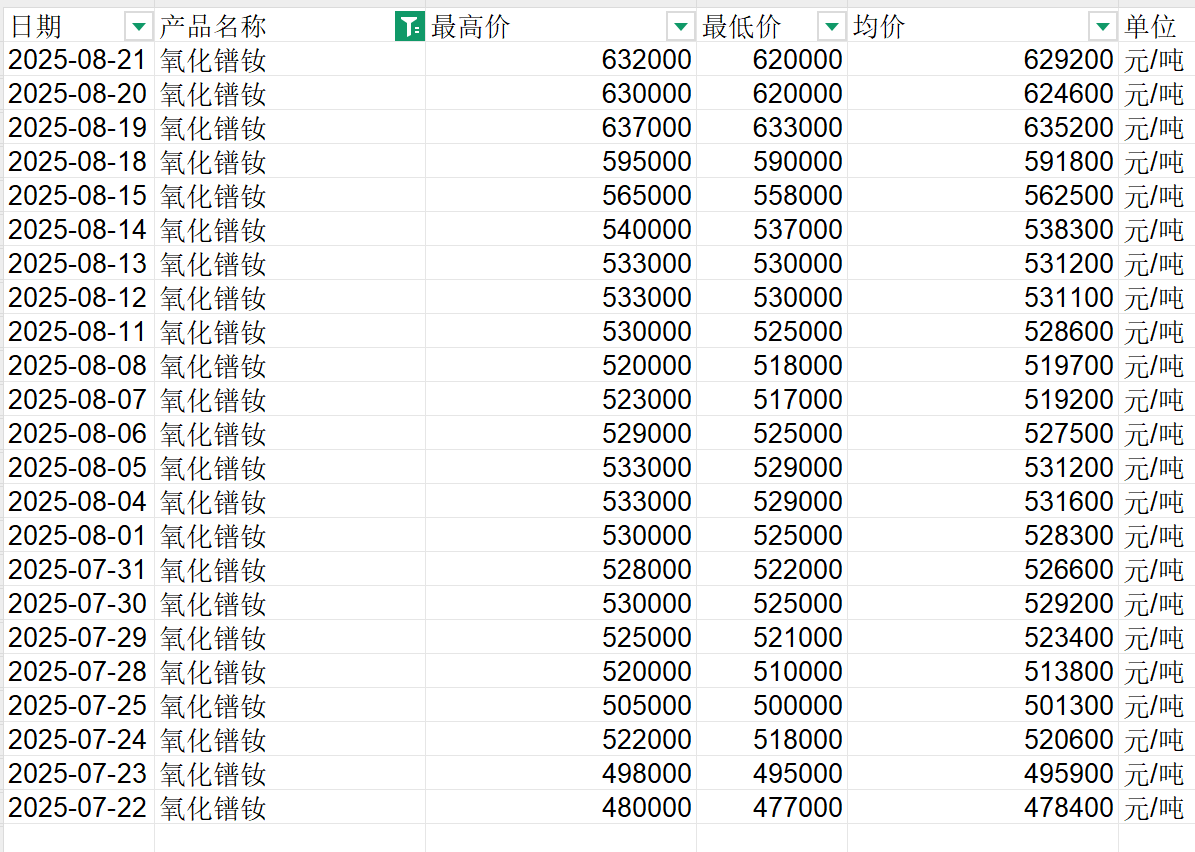This screenshot has width=1195, height=852.
Task: Click average price 629200
Action: click(982, 59)
